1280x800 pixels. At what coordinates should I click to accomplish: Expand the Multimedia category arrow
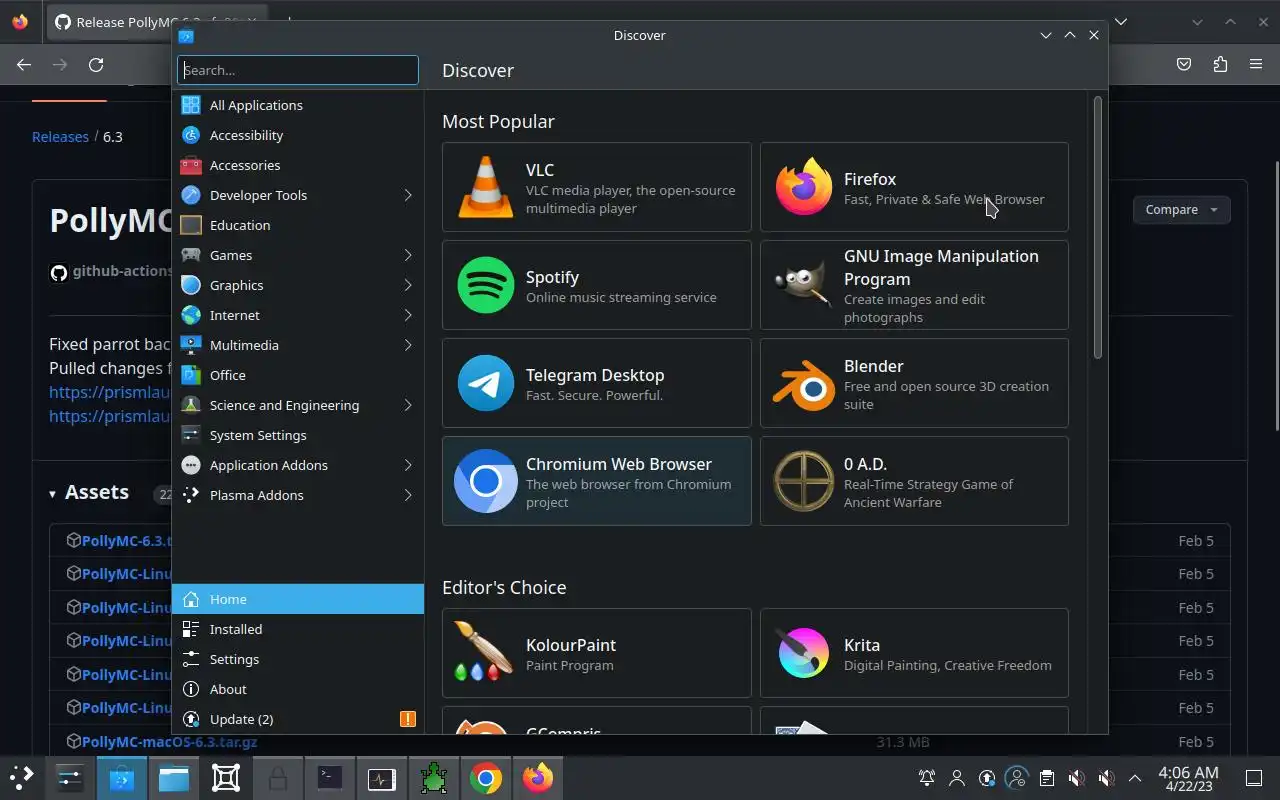tap(408, 345)
